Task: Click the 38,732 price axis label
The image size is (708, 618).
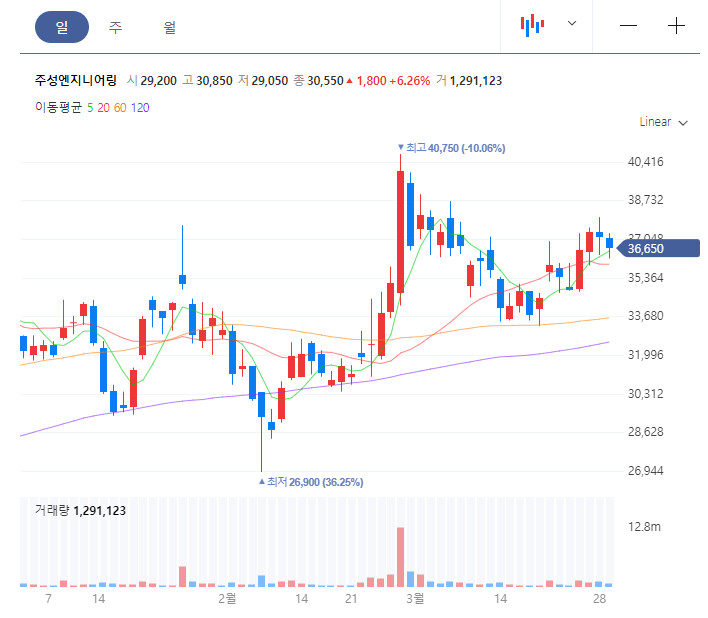Action: (x=646, y=200)
